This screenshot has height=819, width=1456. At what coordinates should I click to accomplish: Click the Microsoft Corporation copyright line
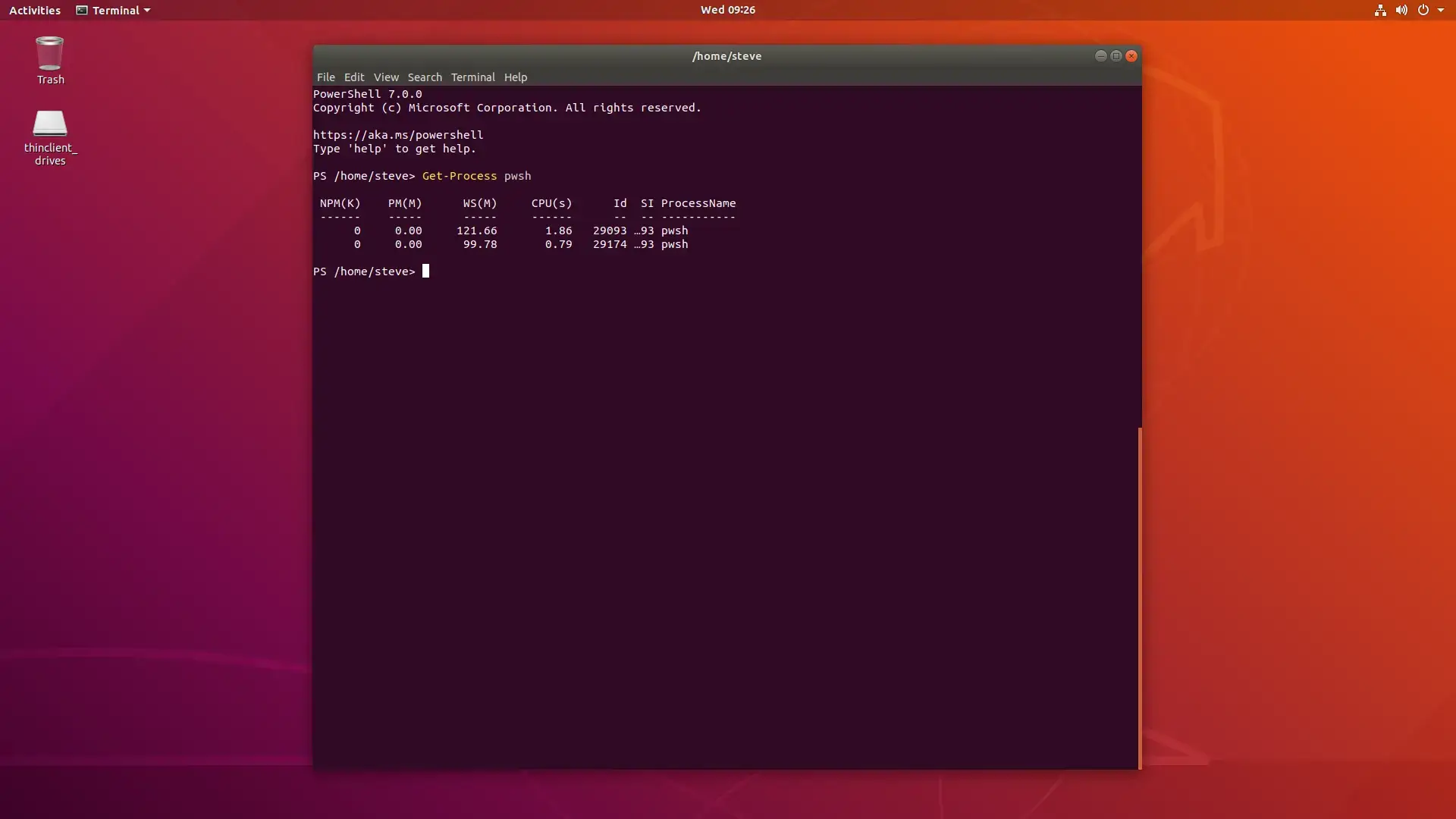507,108
